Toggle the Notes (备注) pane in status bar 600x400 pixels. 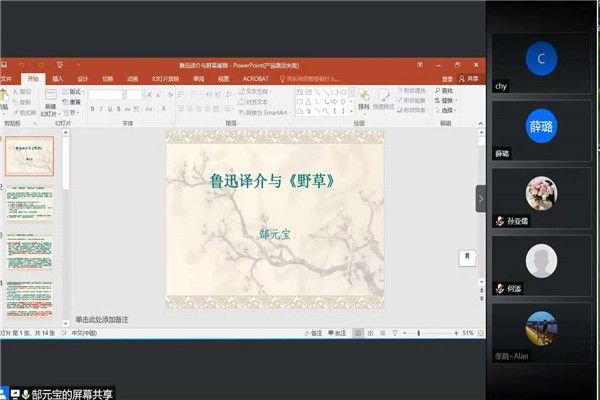click(x=314, y=332)
